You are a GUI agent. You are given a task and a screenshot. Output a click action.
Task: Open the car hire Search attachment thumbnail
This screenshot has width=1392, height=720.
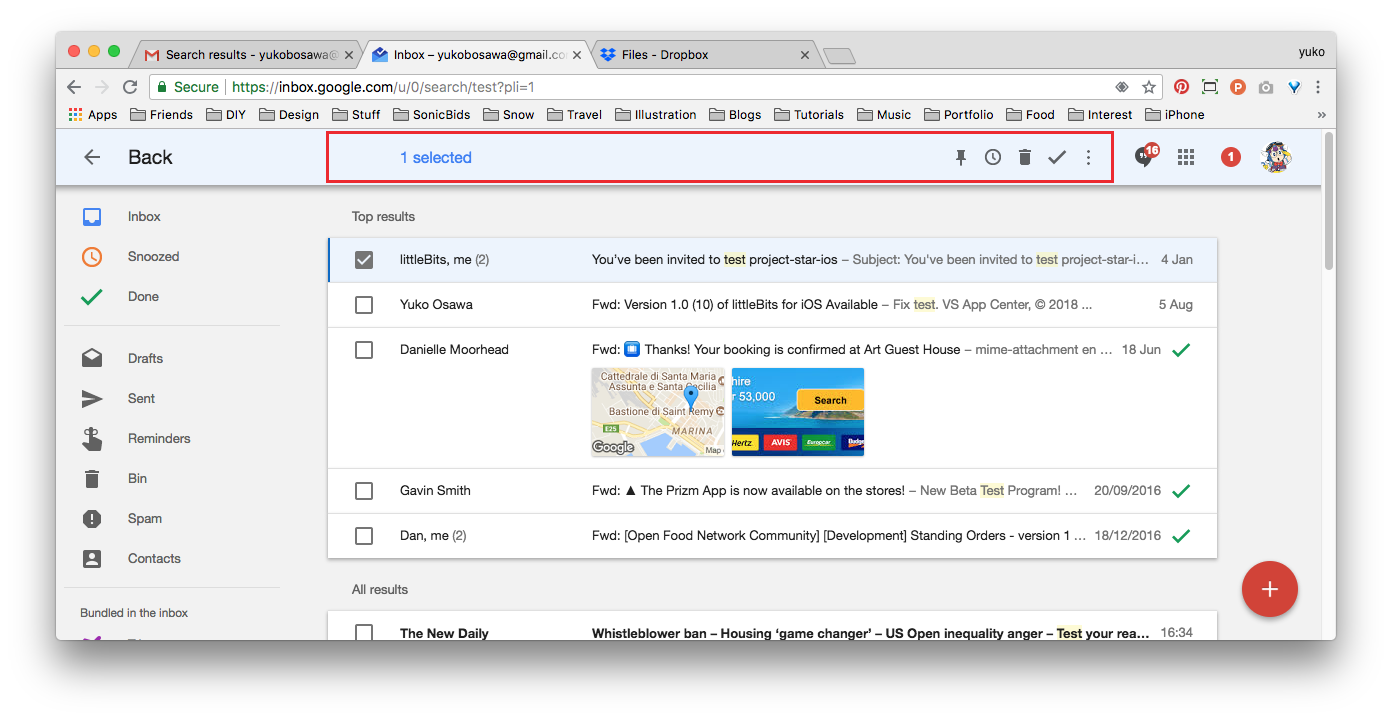798,412
